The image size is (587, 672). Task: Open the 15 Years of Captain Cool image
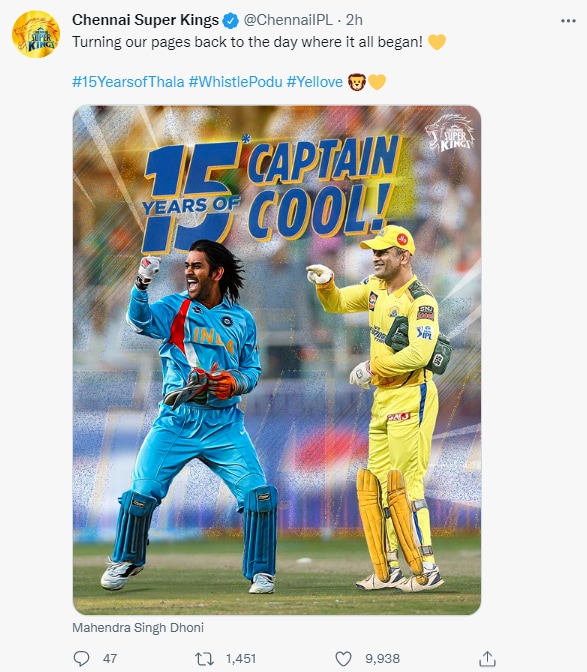pyautogui.click(x=277, y=360)
